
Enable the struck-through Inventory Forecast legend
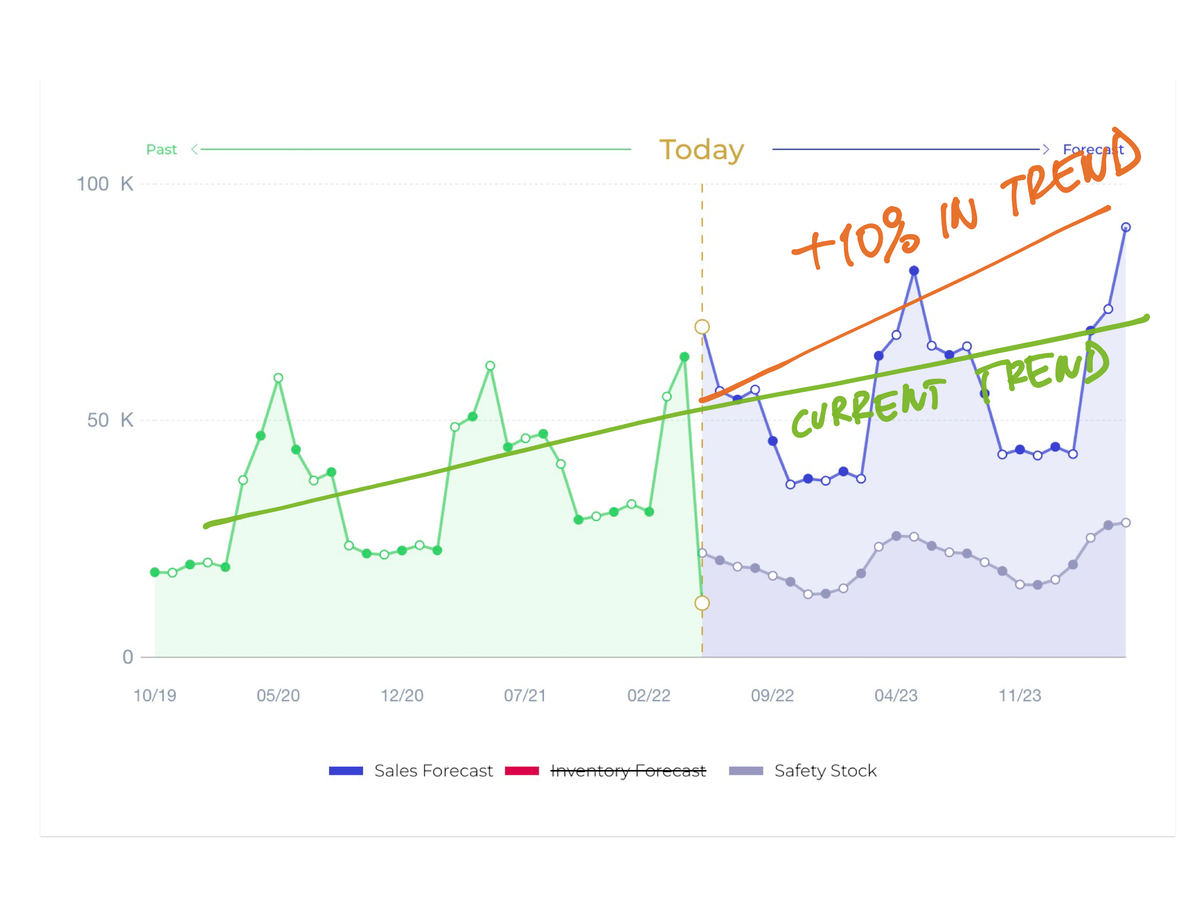click(606, 771)
